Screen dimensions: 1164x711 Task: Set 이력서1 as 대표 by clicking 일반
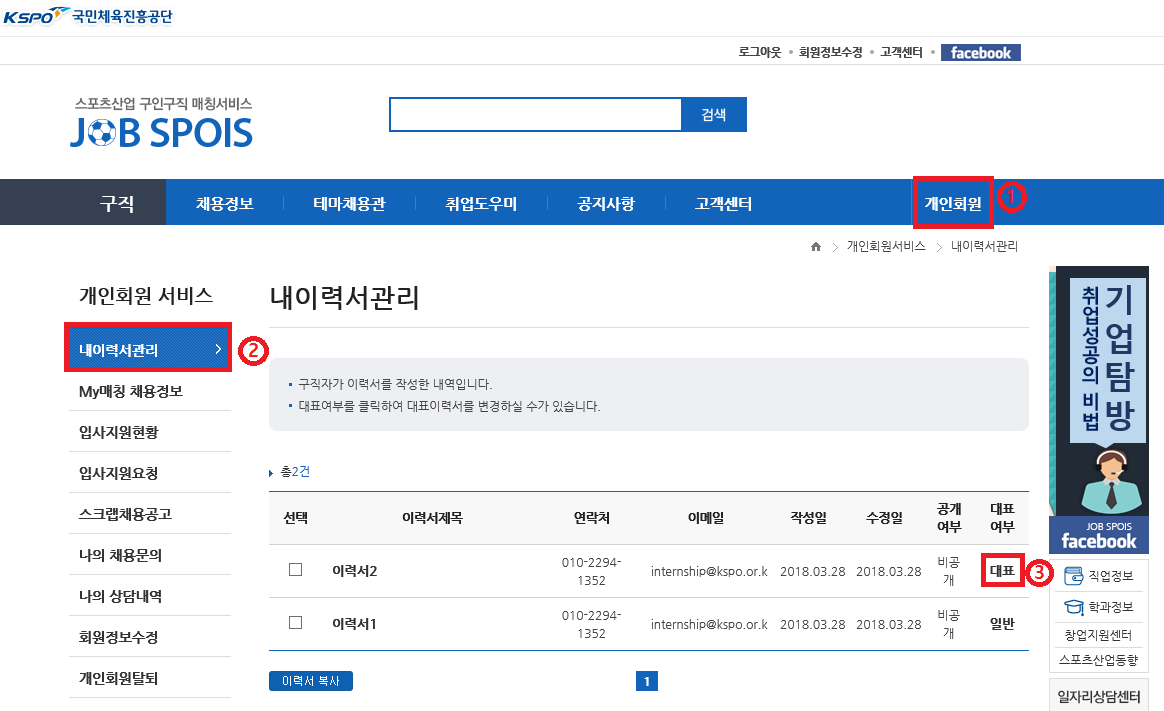[1001, 624]
